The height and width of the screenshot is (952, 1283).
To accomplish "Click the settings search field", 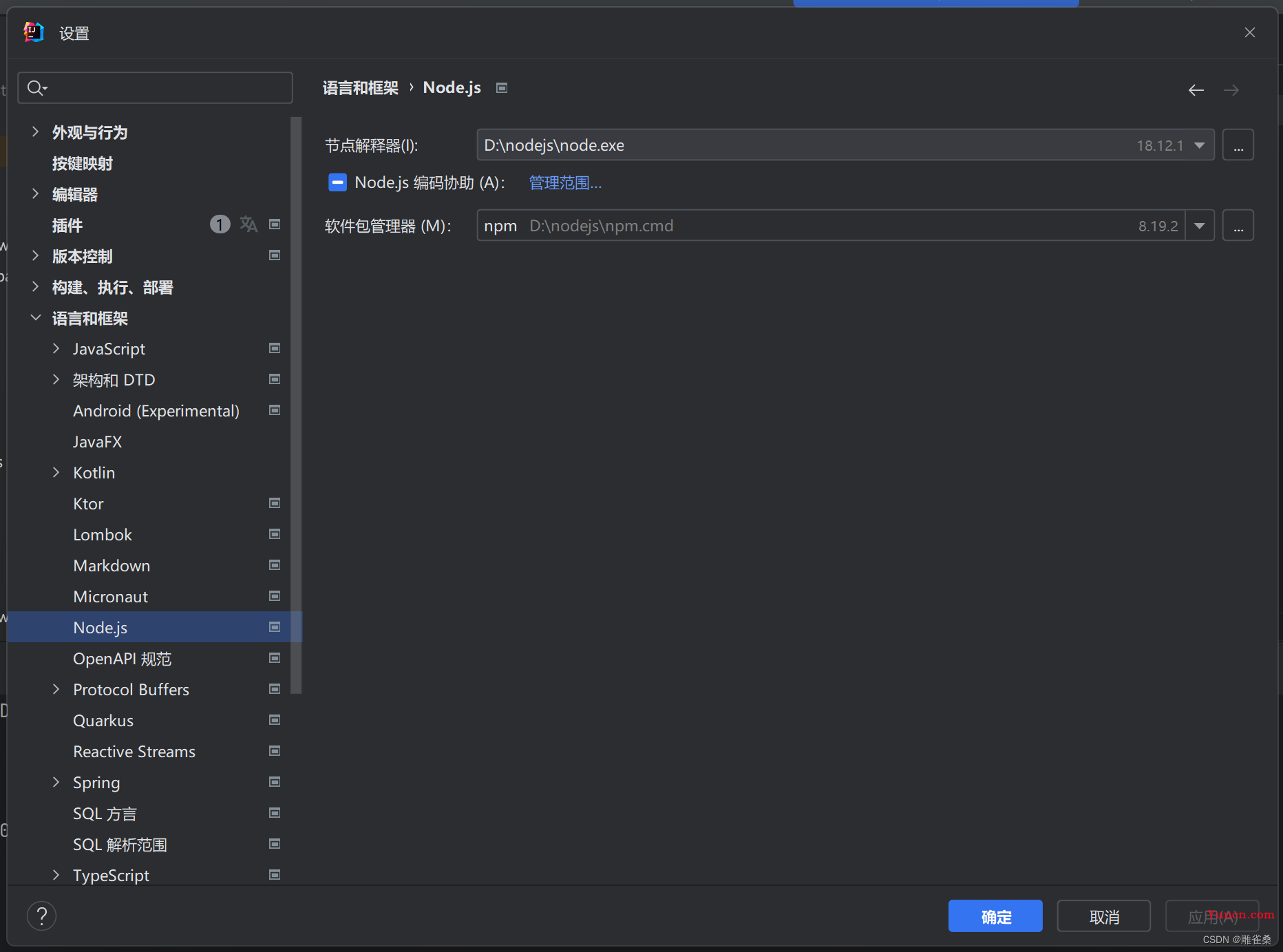I will pyautogui.click(x=156, y=88).
